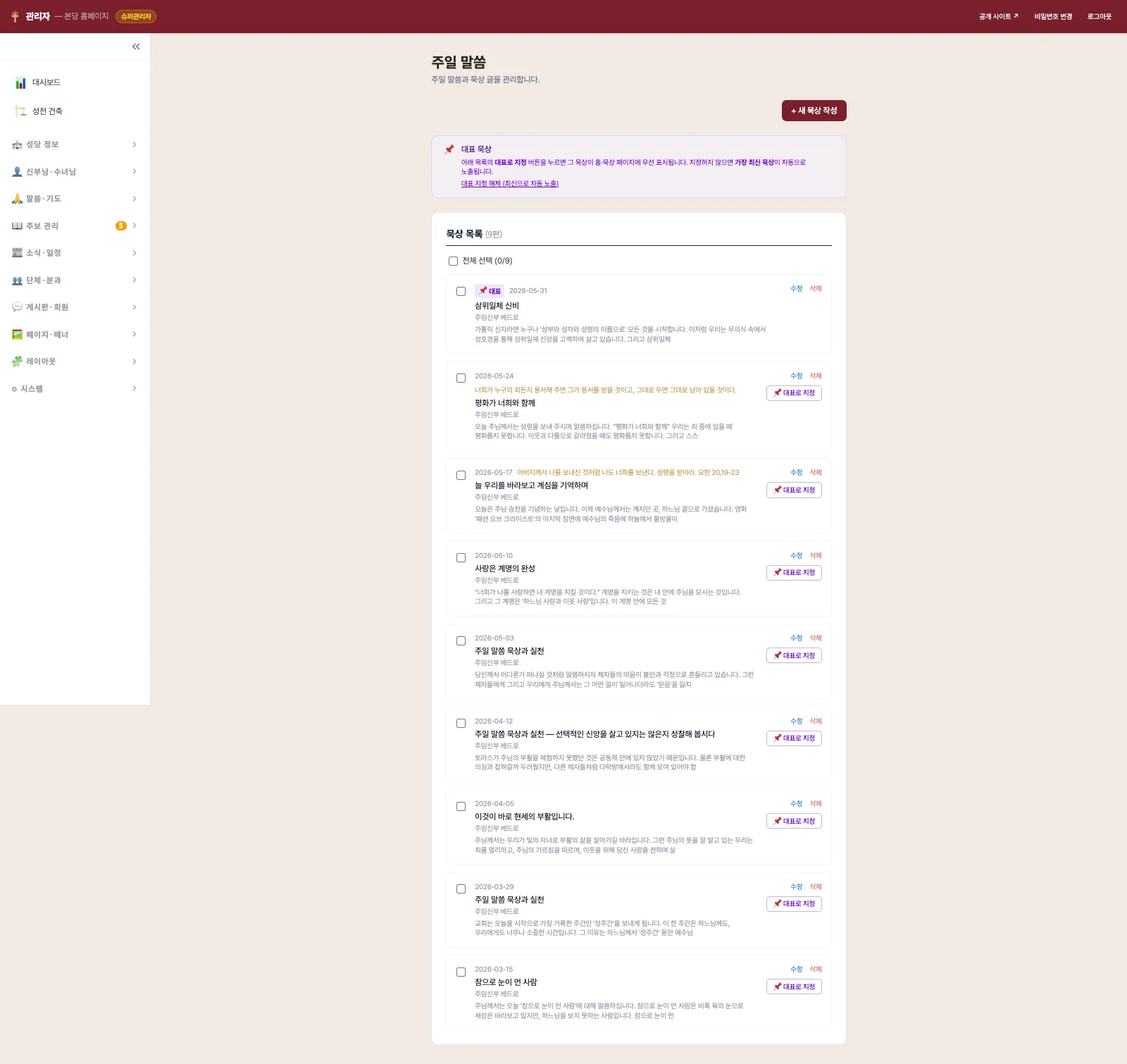Click 대표 지정 해제 link
The width and height of the screenshot is (1127, 1064).
tap(510, 184)
